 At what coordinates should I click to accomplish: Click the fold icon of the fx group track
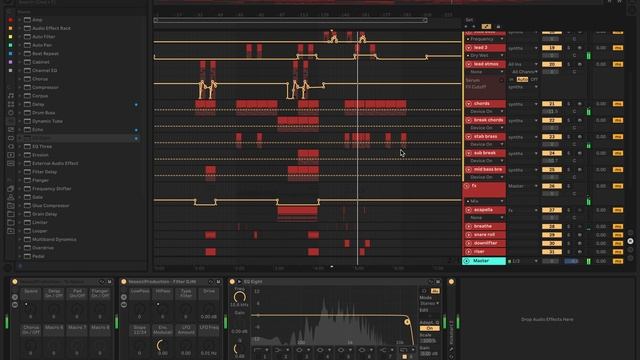click(467, 186)
